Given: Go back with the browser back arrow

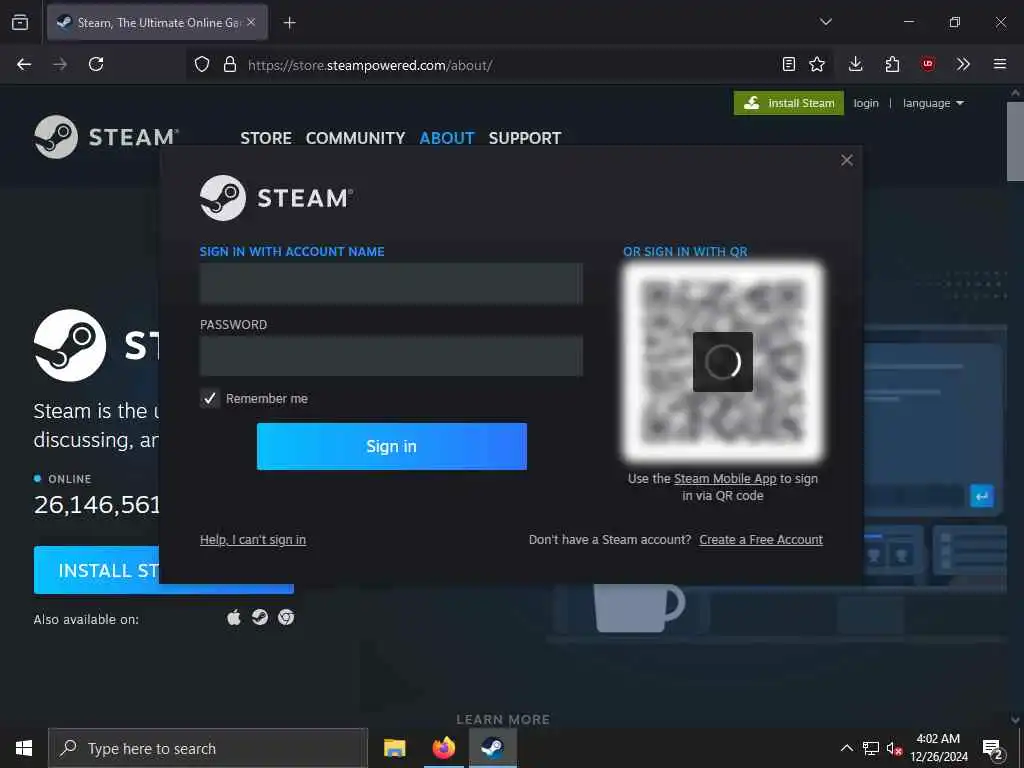Looking at the screenshot, I should [x=24, y=64].
